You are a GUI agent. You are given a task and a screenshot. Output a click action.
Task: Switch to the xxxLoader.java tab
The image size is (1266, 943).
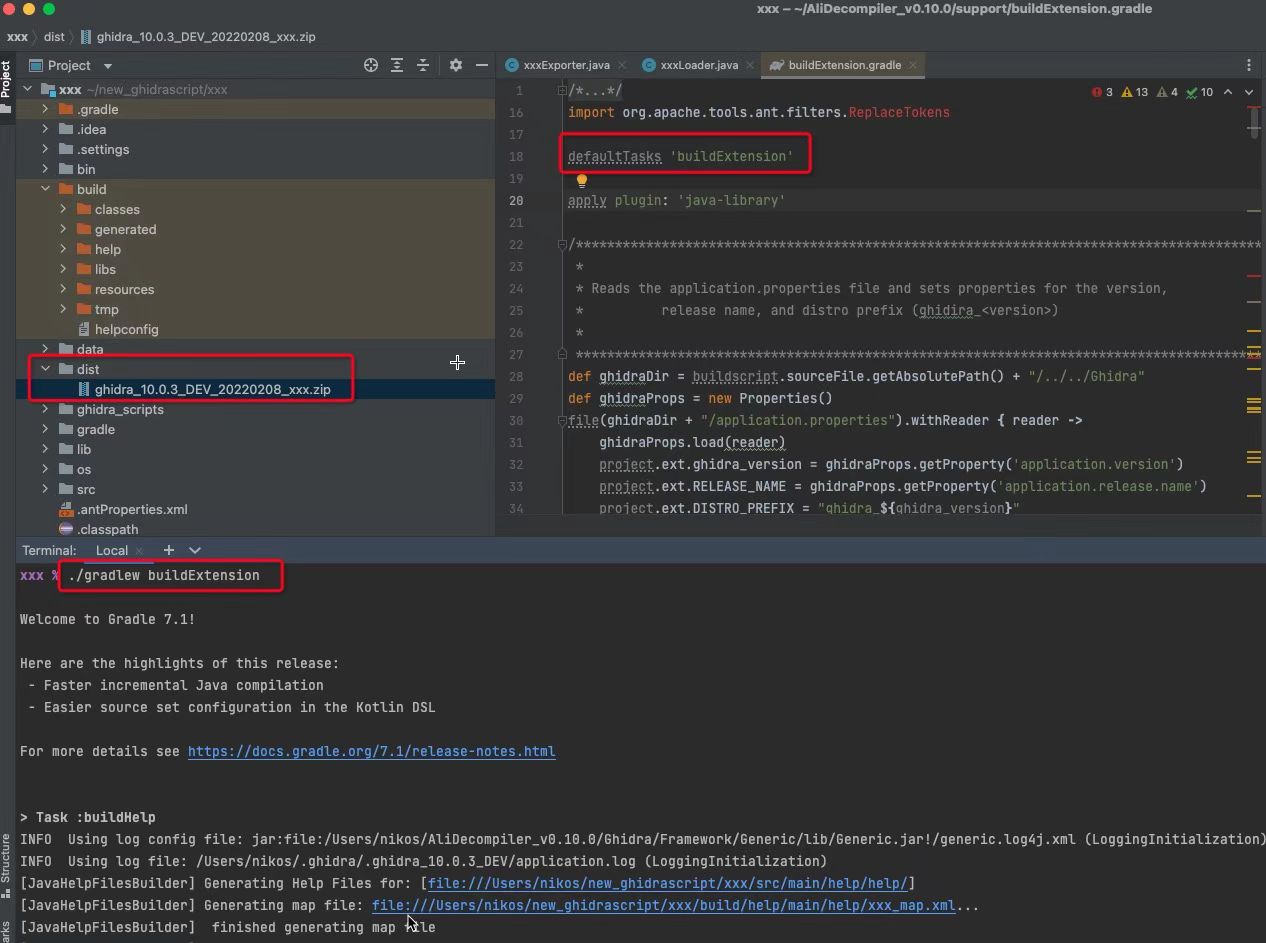[x=698, y=65]
